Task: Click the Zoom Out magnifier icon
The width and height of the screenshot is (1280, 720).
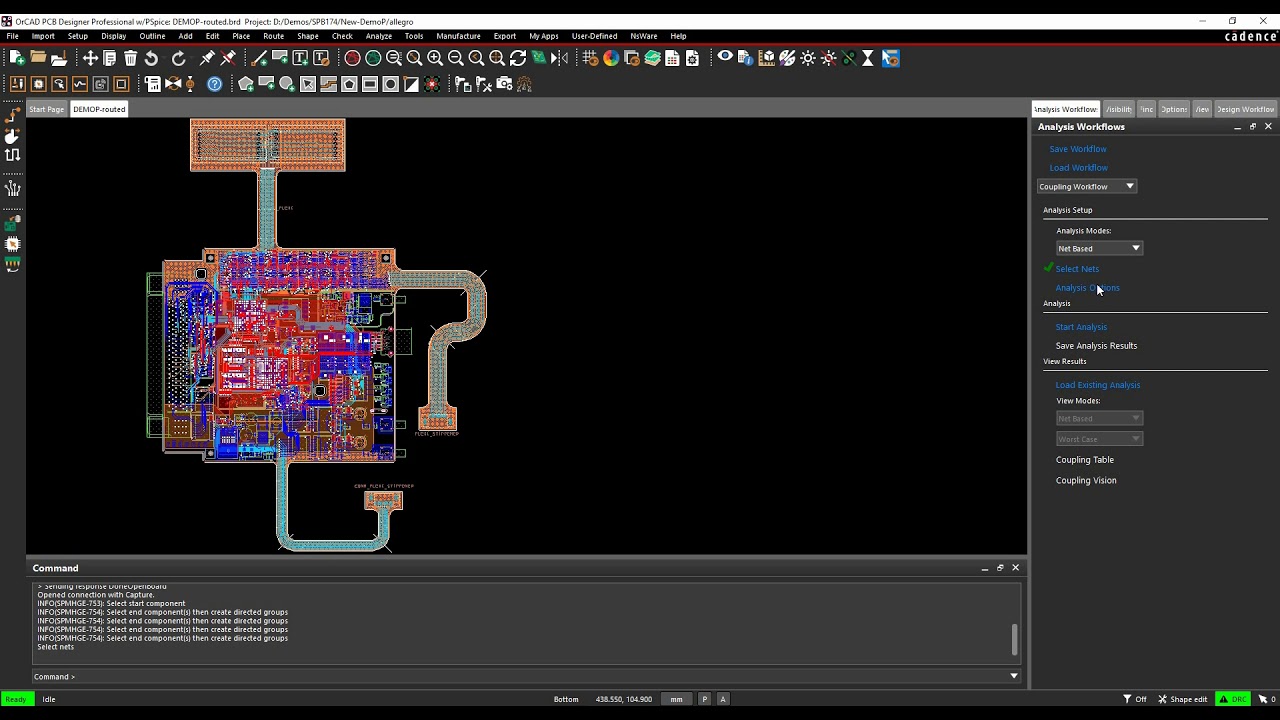Action: 456,58
